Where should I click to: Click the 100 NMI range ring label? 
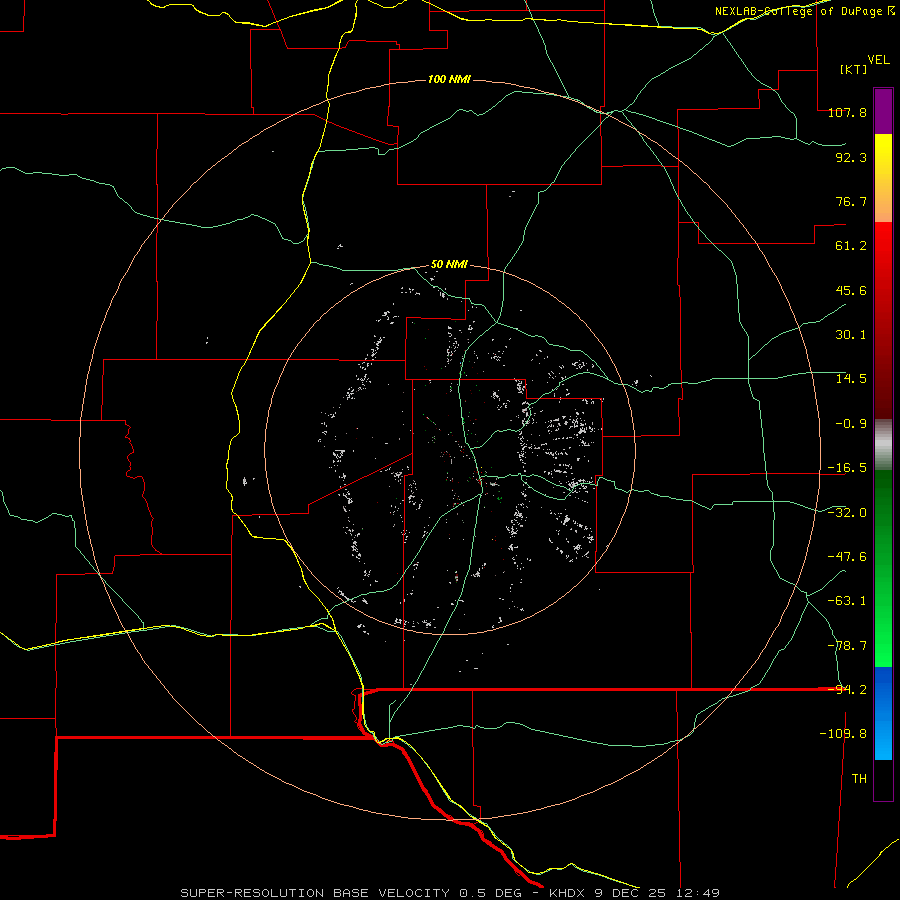click(x=449, y=79)
